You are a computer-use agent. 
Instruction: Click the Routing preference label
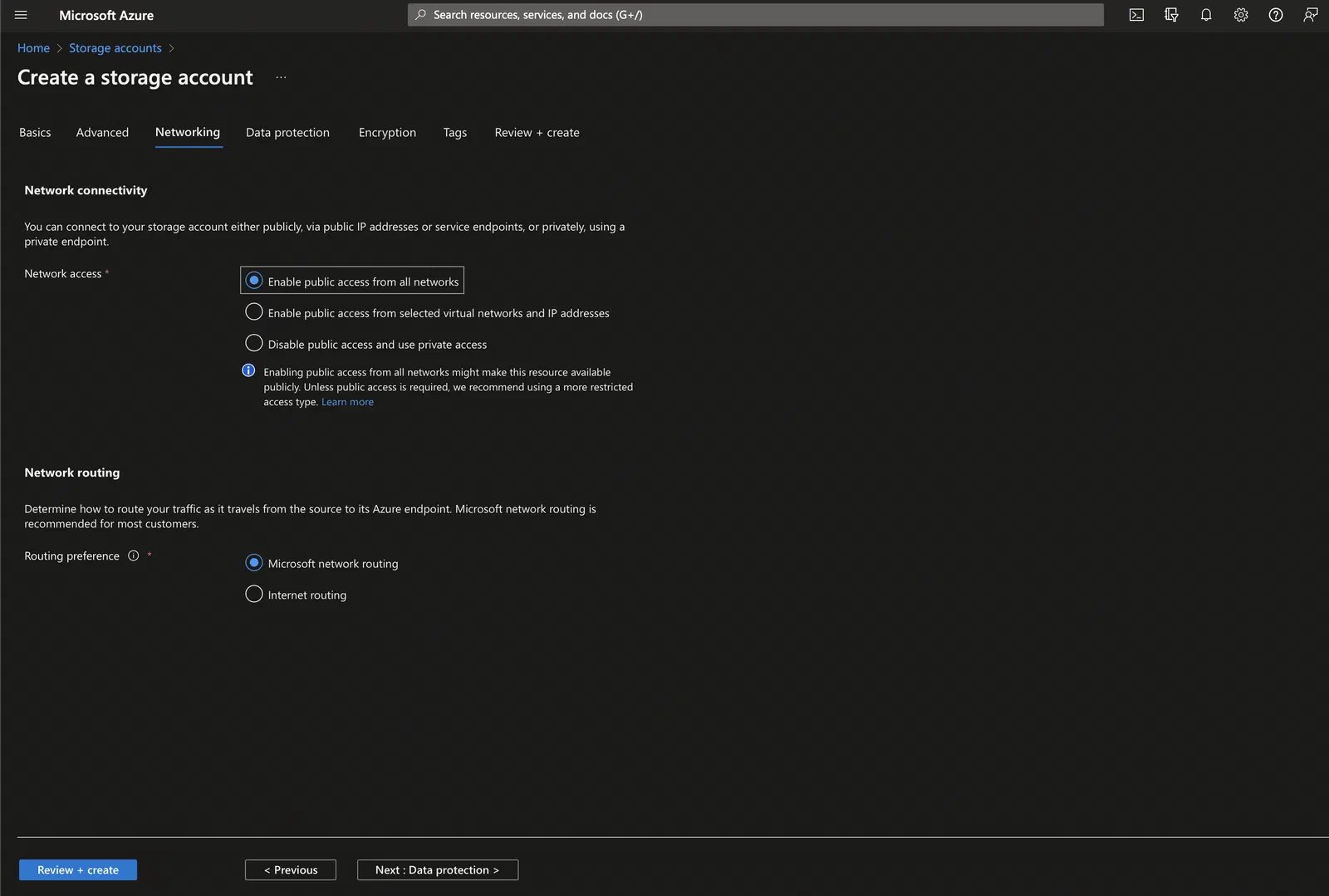pyautogui.click(x=71, y=556)
